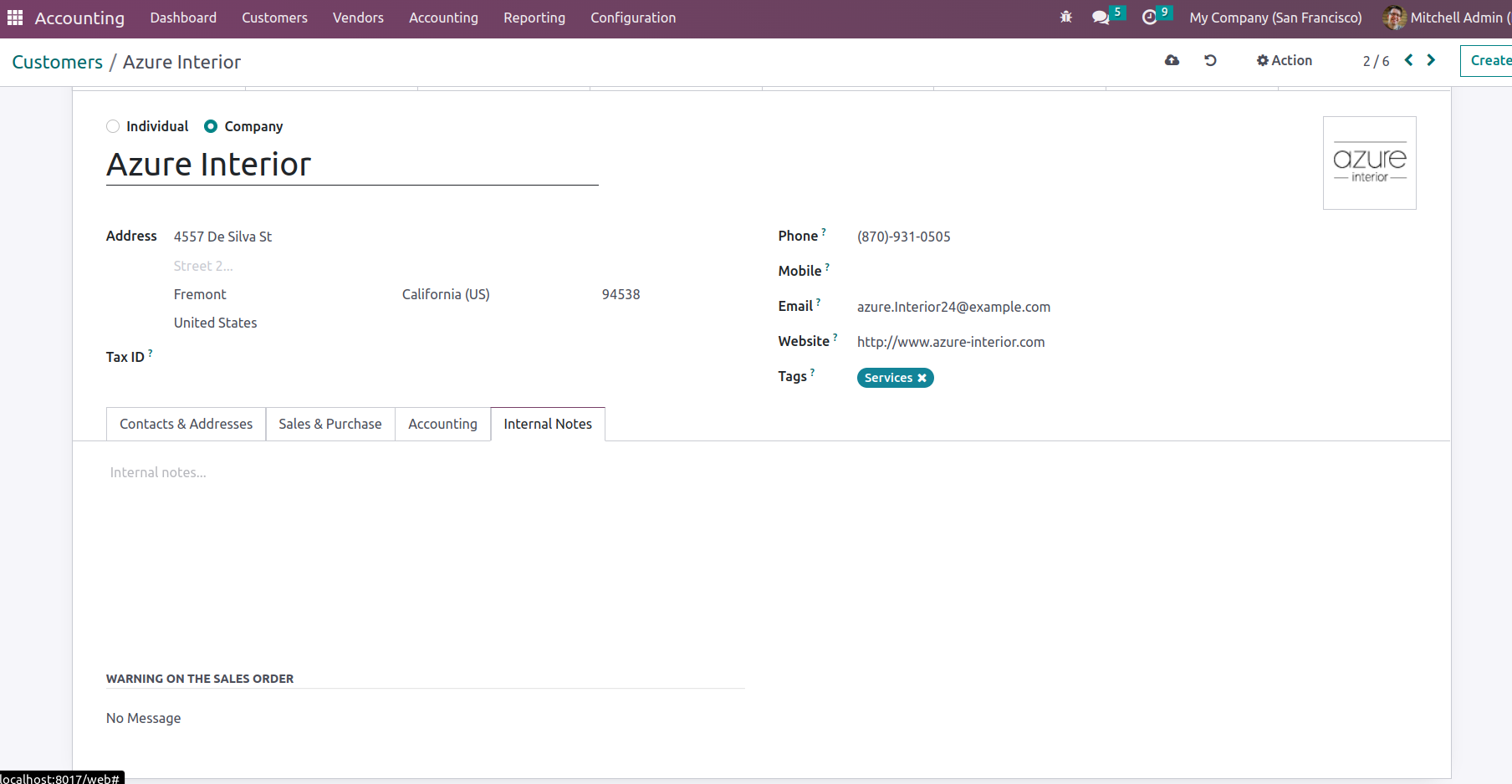Click Email field help question mark
Screen dimensions: 1512x784
coord(818,302)
